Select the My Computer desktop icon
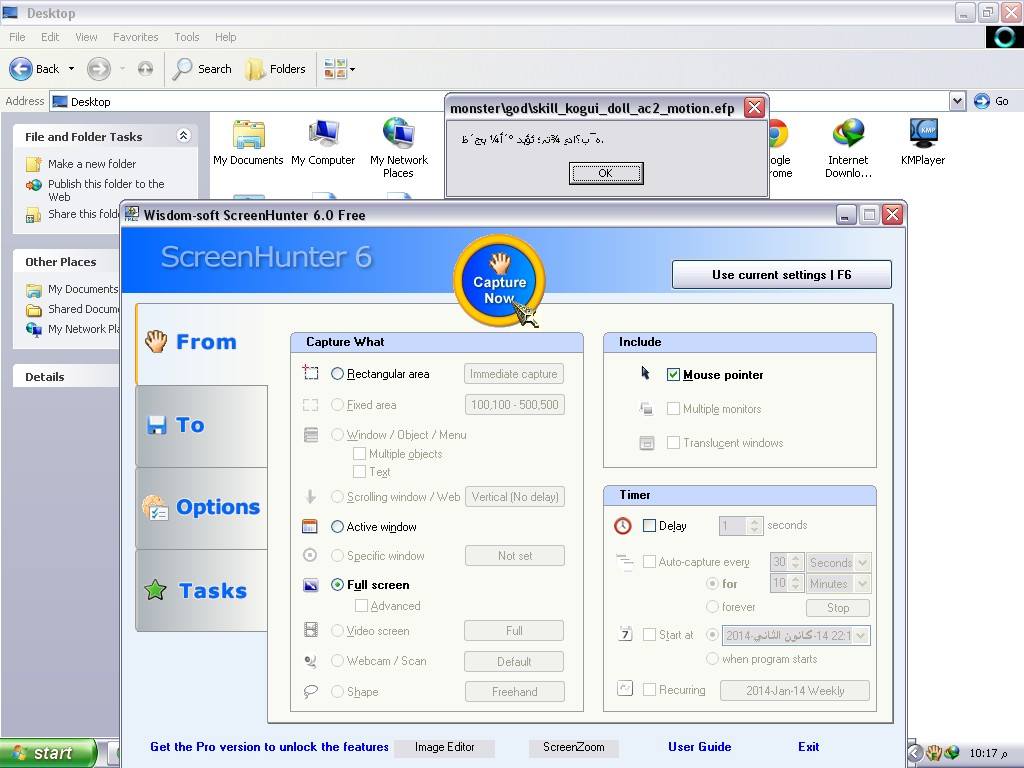This screenshot has width=1024, height=768. 323,143
